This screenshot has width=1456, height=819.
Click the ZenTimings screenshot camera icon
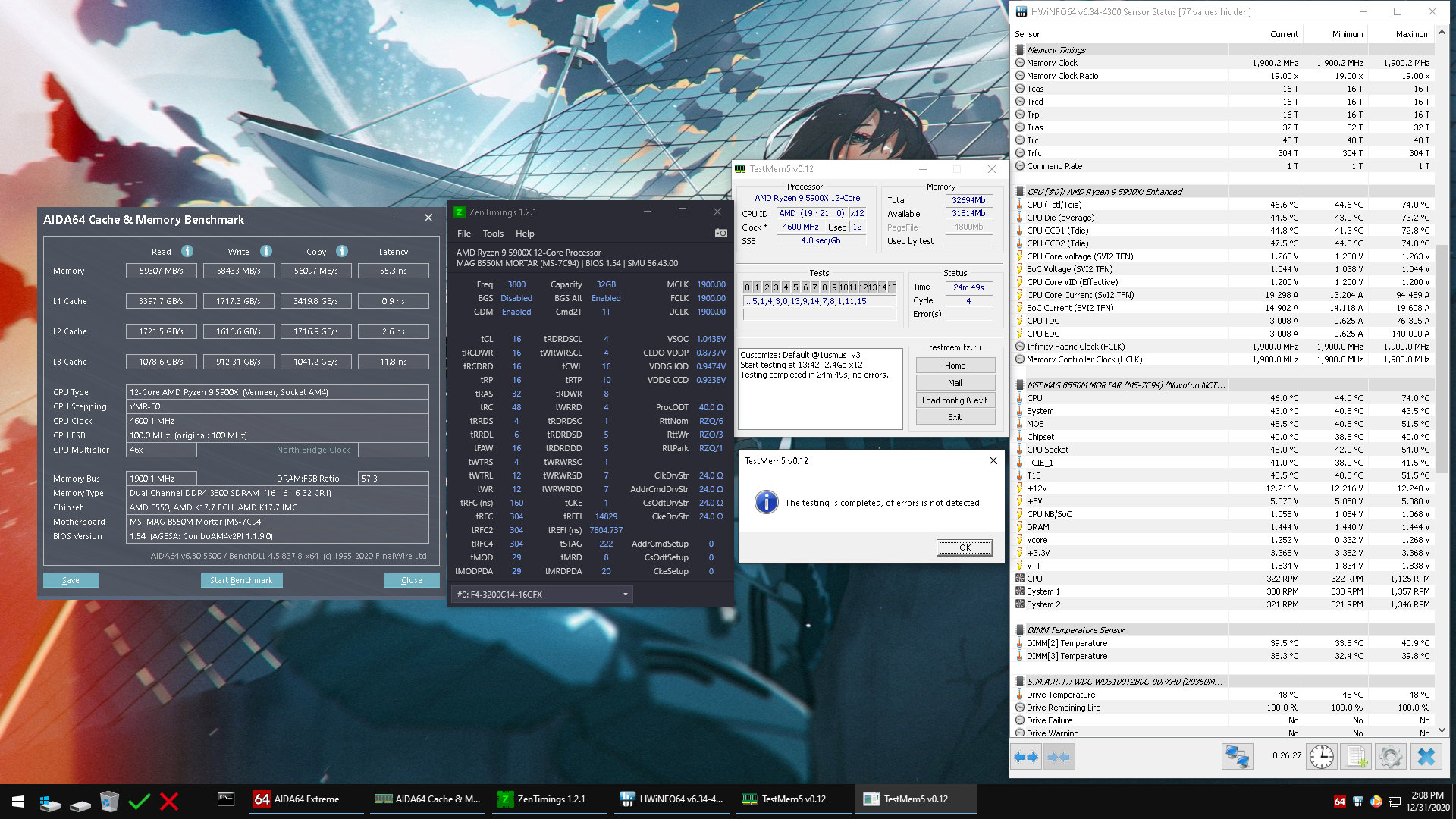720,234
